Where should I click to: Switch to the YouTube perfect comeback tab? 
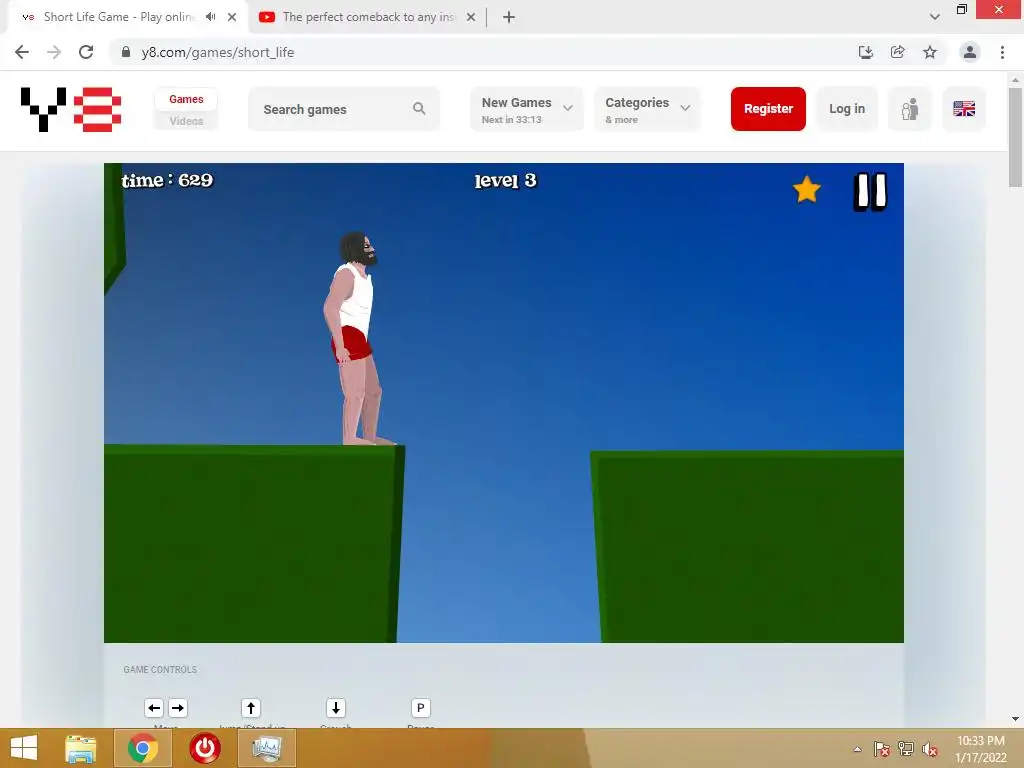(368, 17)
